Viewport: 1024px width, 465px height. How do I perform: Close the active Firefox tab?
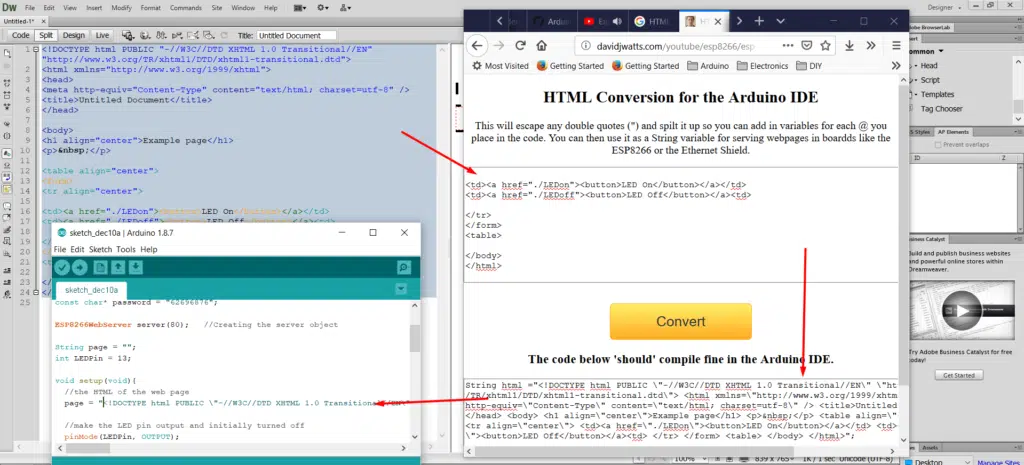[x=718, y=22]
